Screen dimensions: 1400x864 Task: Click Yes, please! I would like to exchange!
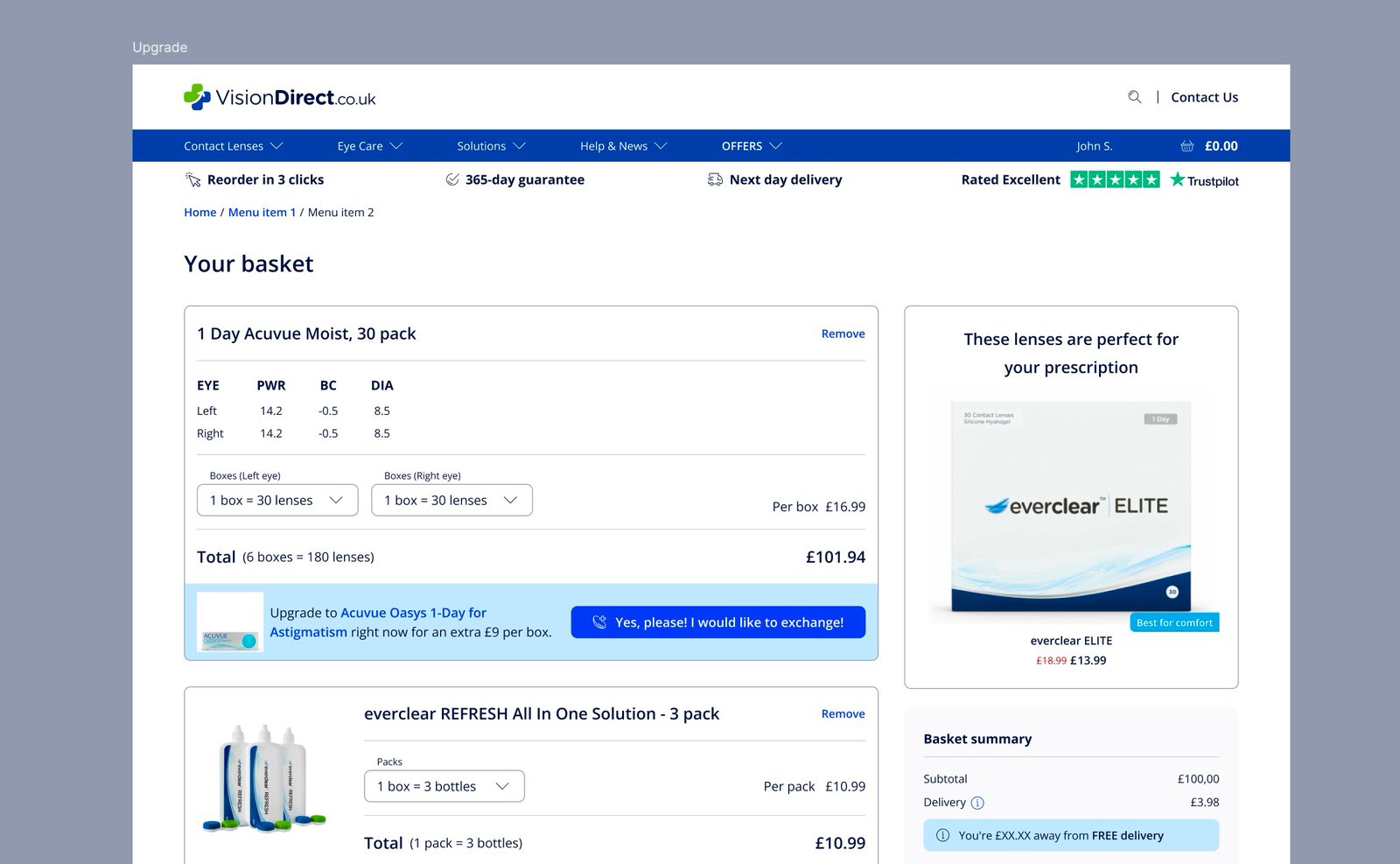[718, 622]
